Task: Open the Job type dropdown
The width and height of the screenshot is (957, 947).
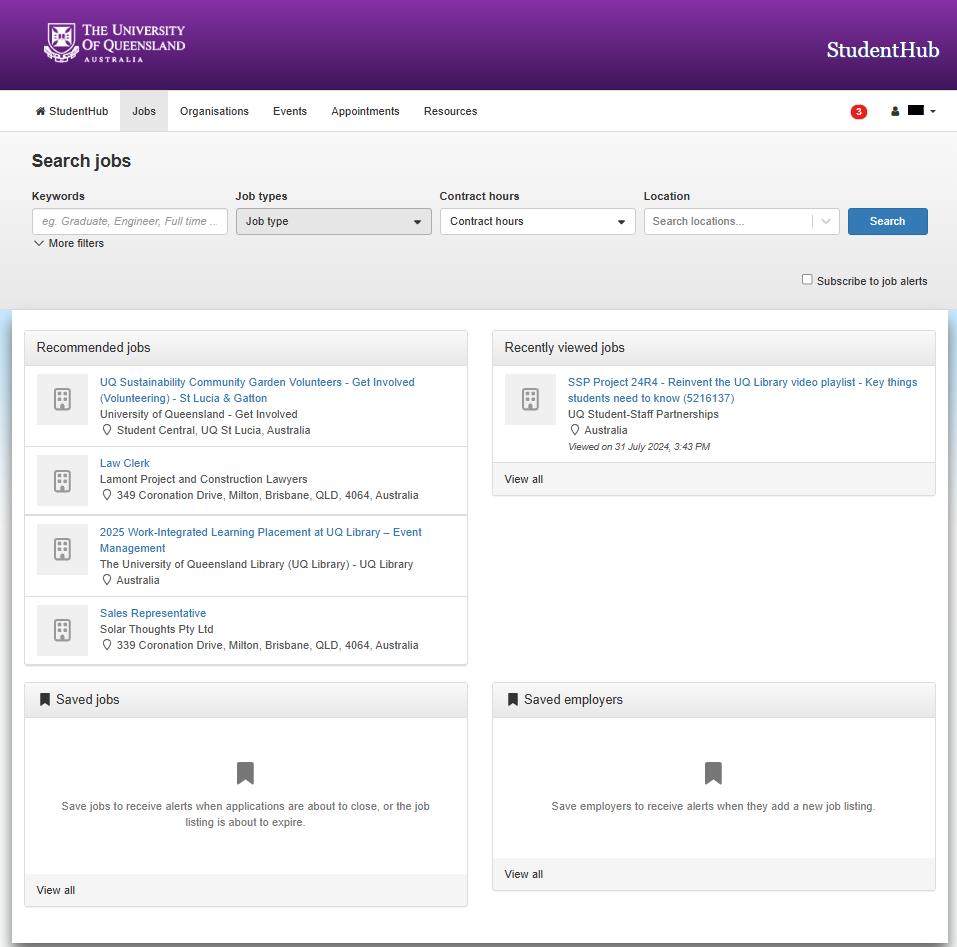Action: point(334,221)
